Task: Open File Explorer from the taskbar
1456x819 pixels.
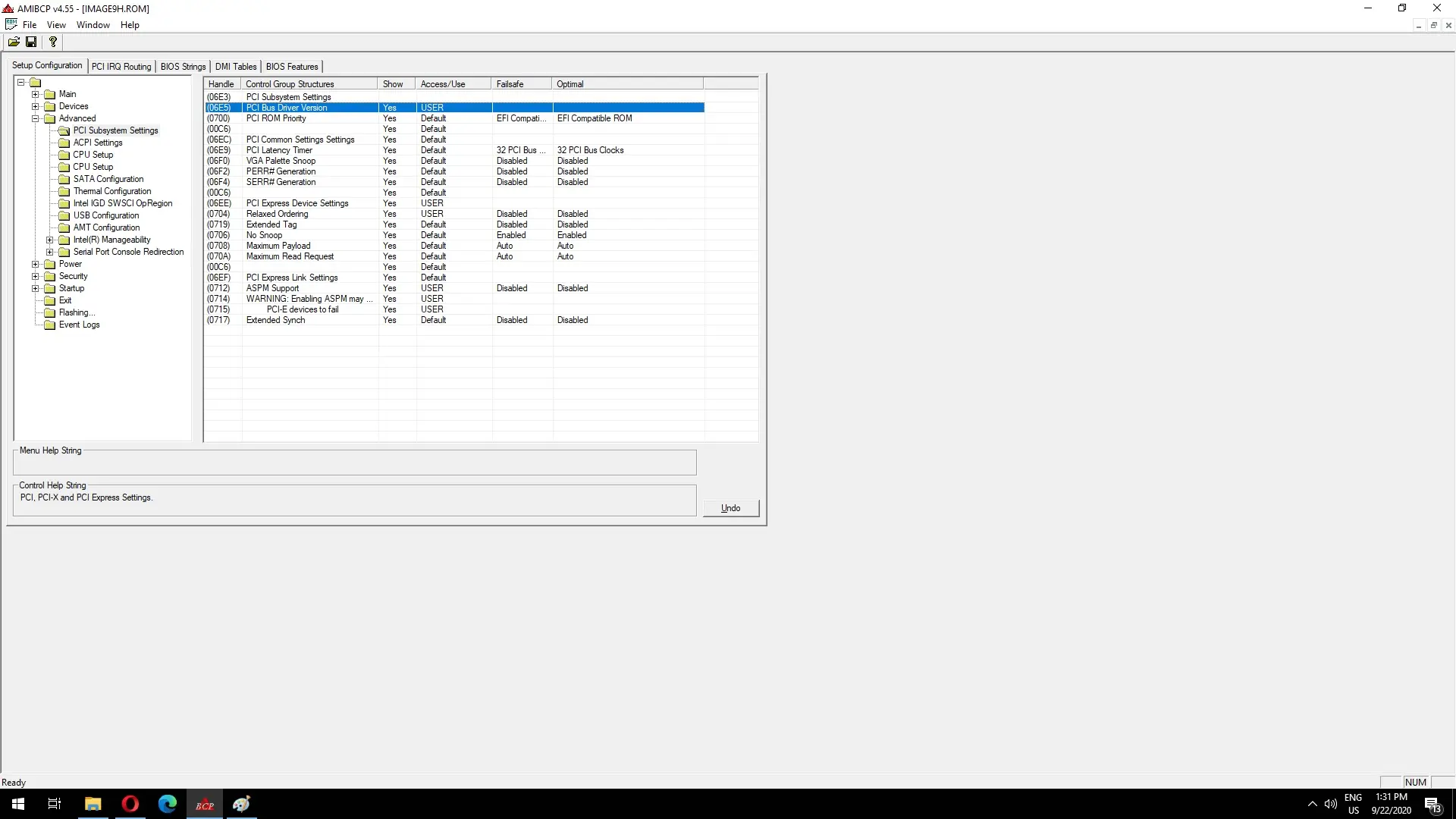Action: click(x=93, y=804)
